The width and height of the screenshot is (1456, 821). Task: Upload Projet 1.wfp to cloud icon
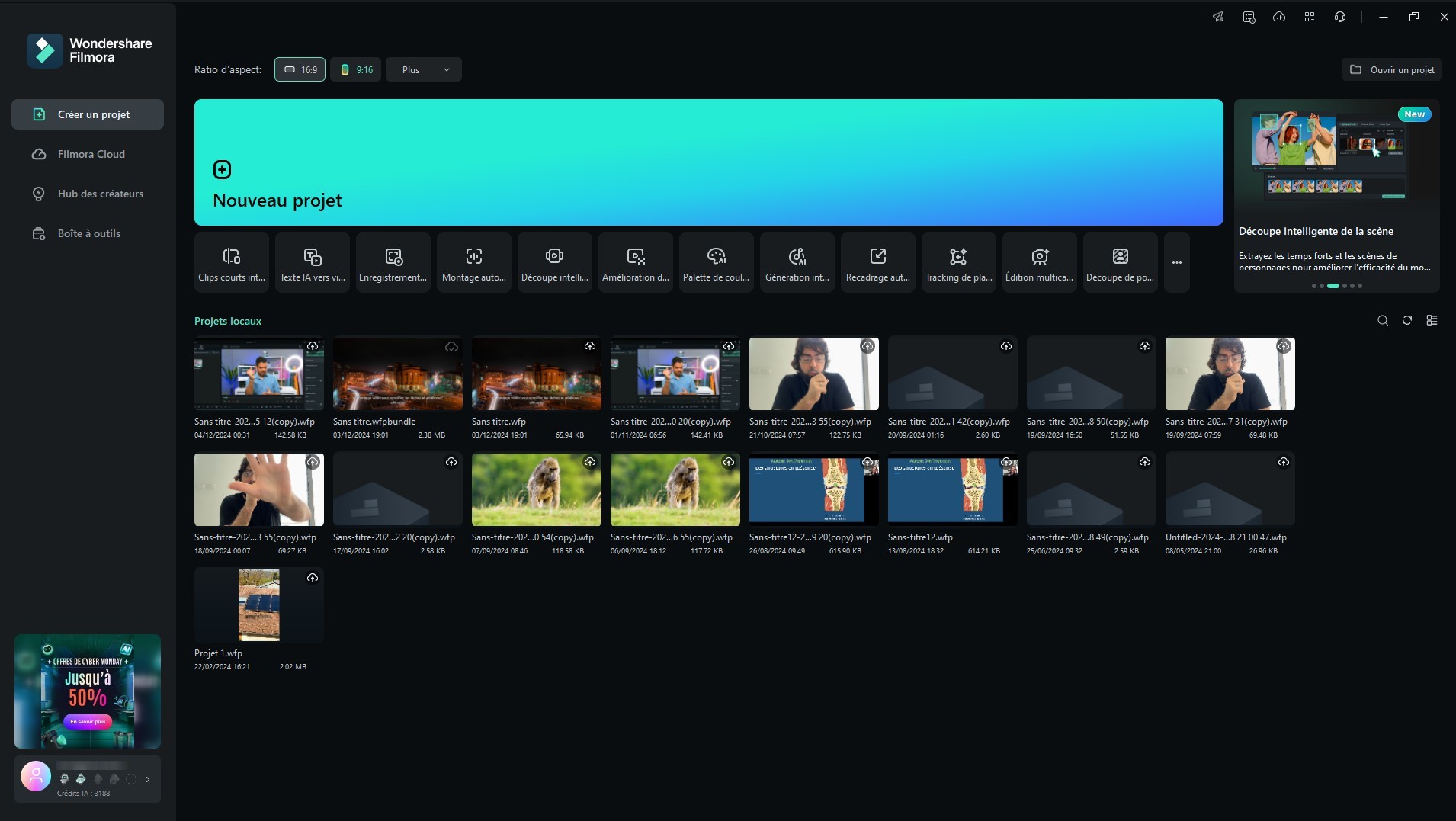point(313,578)
